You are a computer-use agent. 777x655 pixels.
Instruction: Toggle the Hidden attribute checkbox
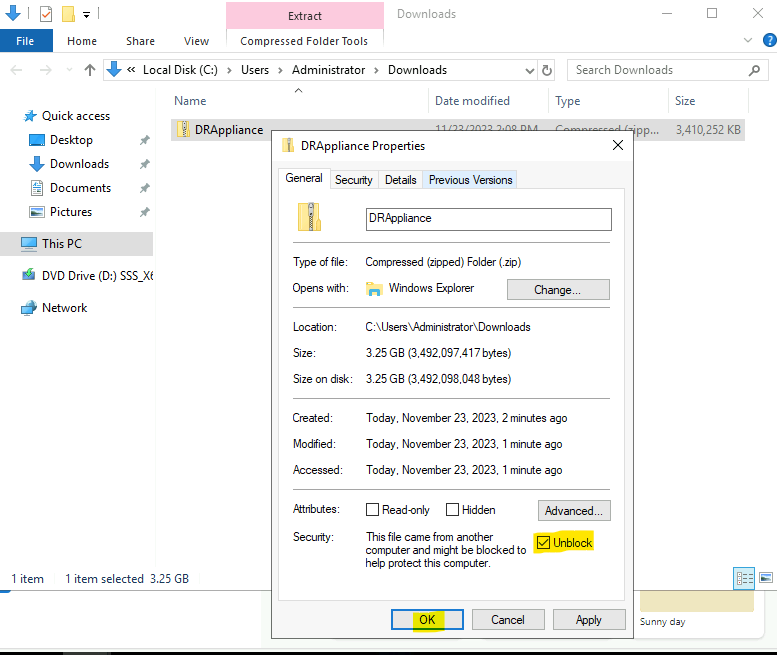point(452,510)
